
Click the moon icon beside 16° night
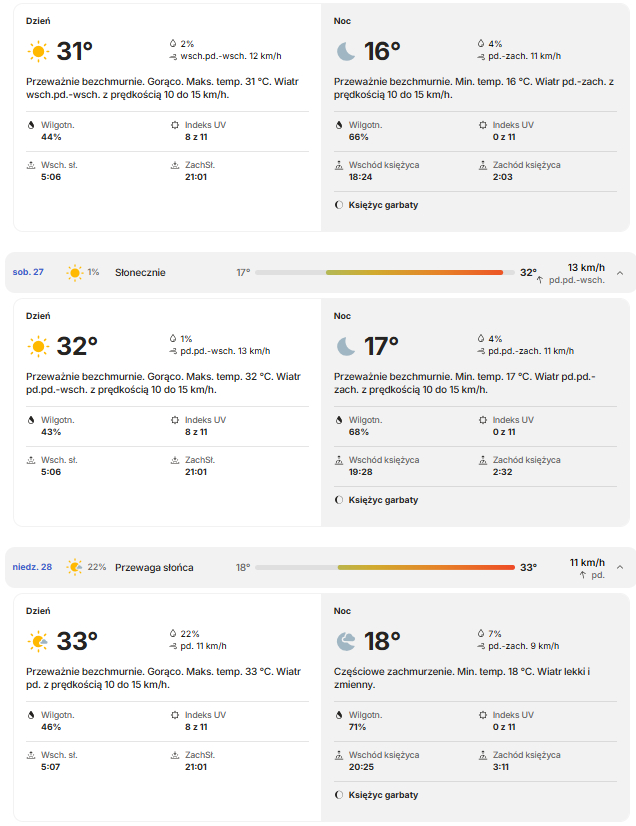click(346, 52)
